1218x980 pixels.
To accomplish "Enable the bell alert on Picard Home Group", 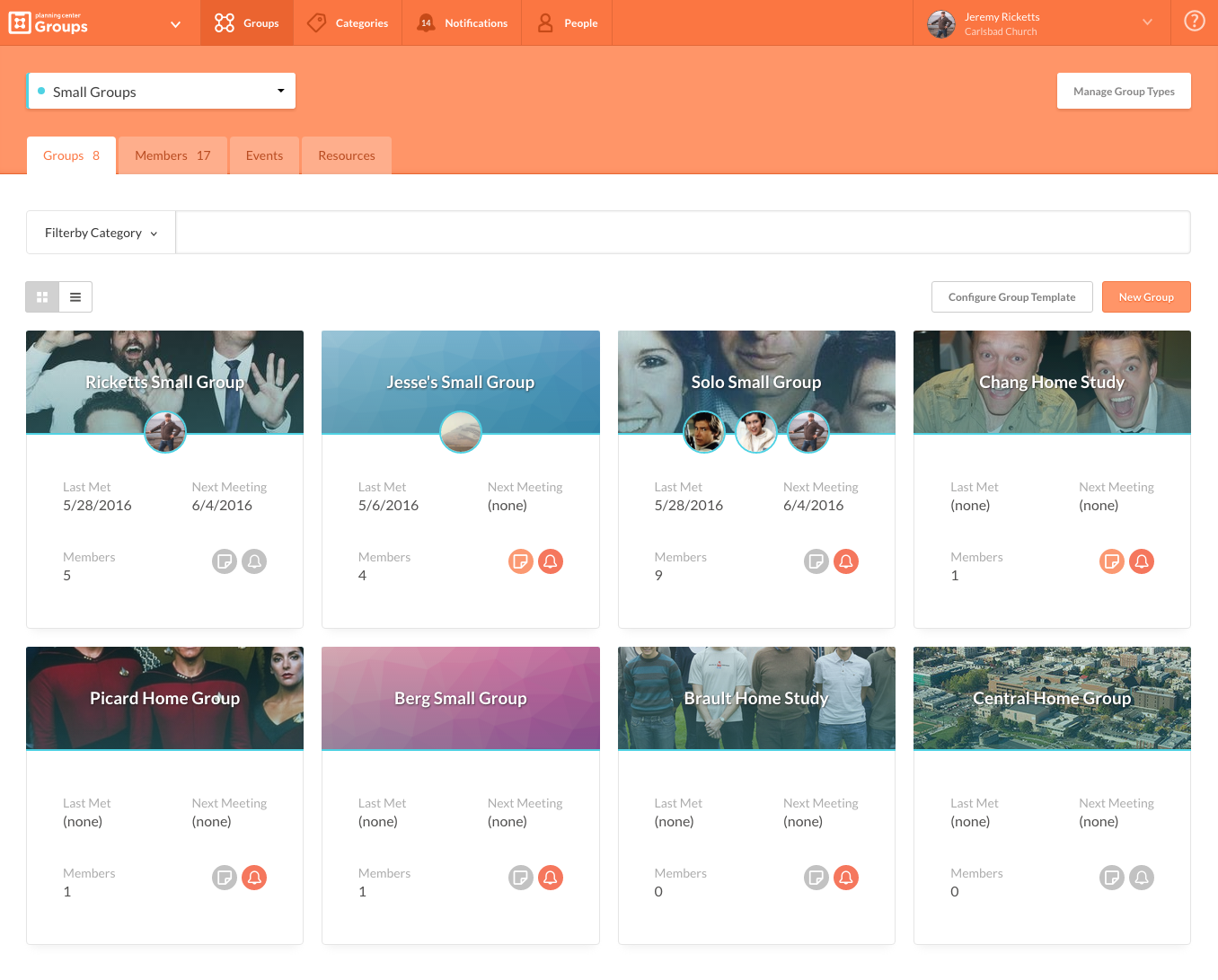I will click(x=254, y=878).
